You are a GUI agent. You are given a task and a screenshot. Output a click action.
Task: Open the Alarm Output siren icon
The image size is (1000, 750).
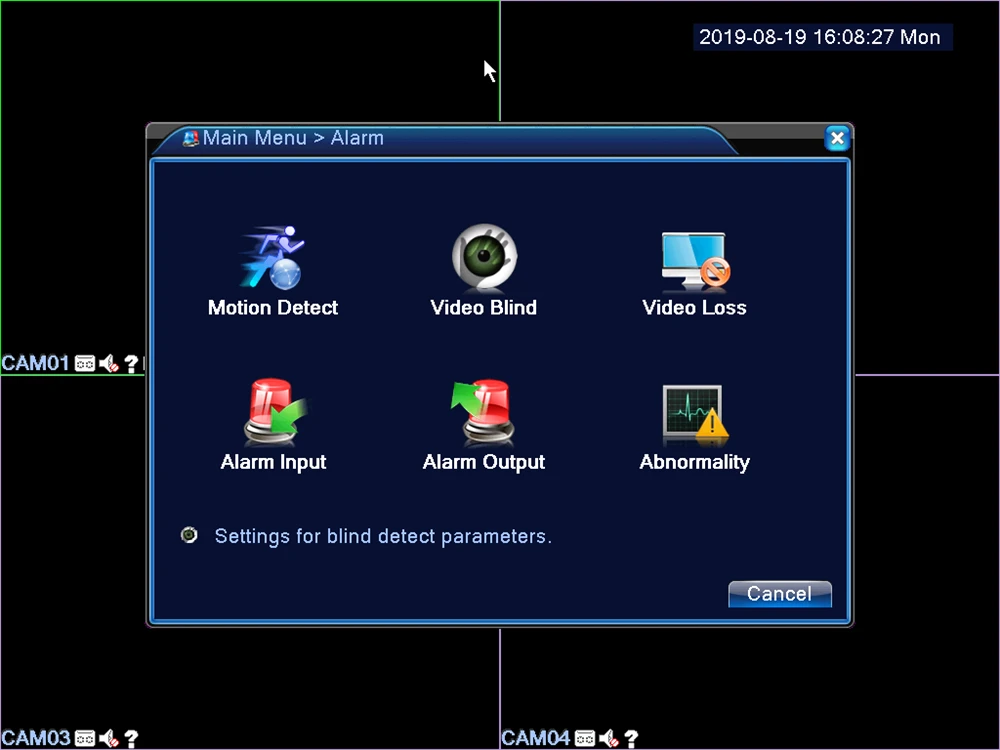point(483,412)
